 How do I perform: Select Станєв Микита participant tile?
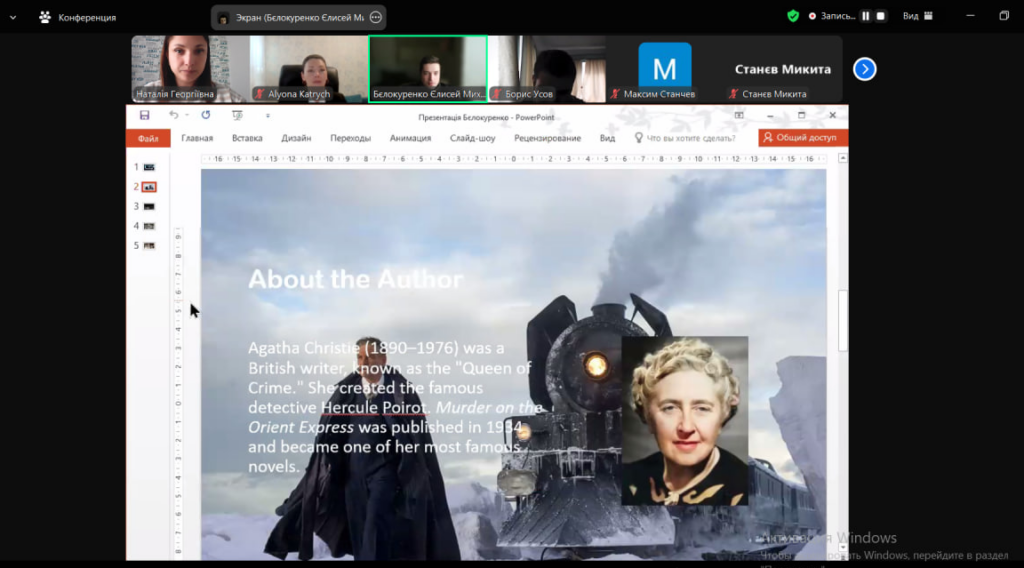coord(783,69)
